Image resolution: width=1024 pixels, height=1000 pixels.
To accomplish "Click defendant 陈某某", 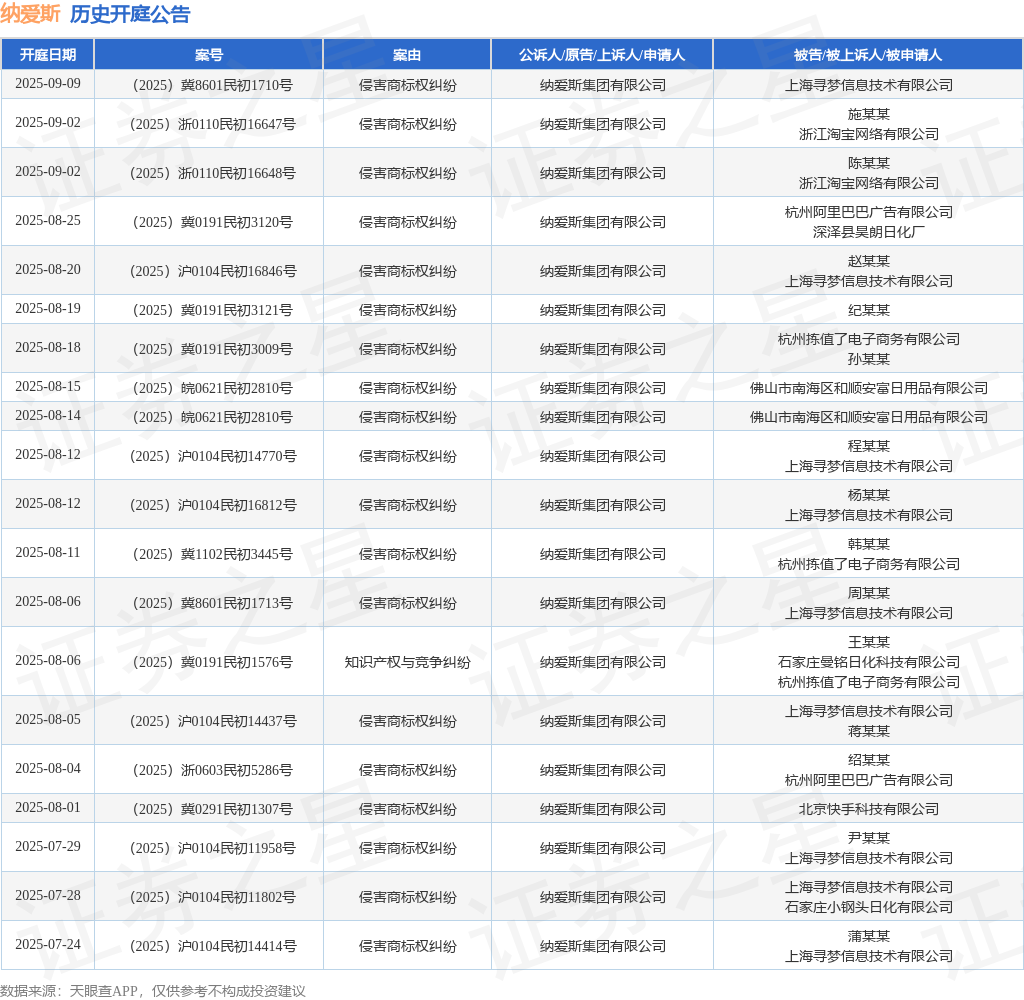I will (x=869, y=163).
